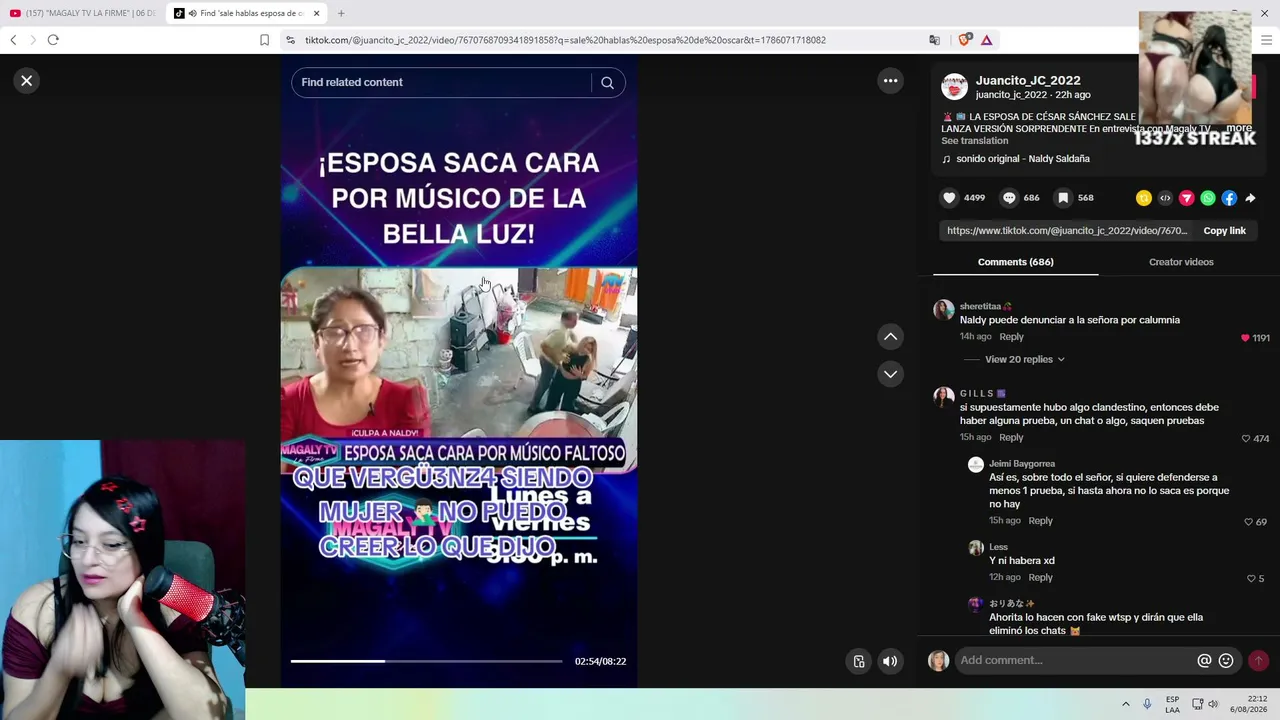This screenshot has height=720, width=1280.
Task: Share to Facebook icon
Action: [x=1229, y=198]
